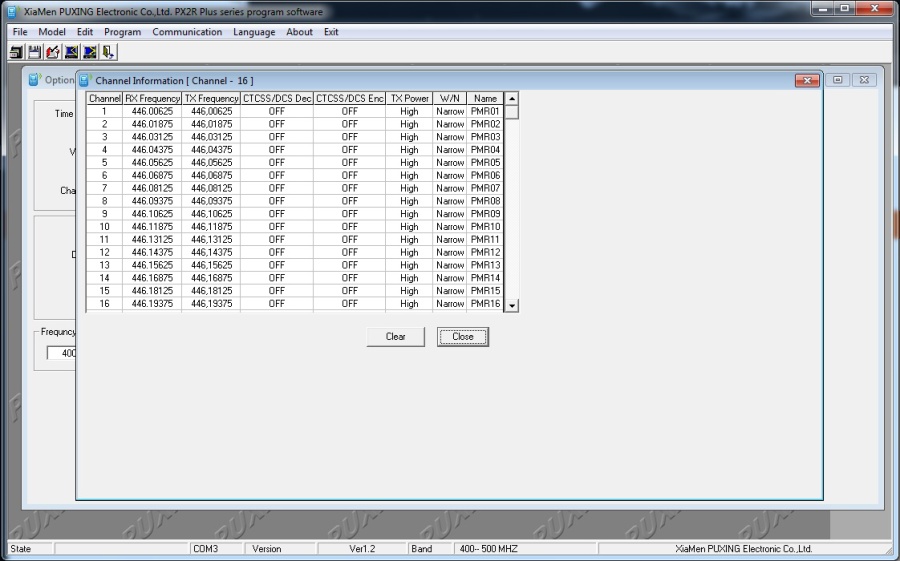Image resolution: width=900 pixels, height=561 pixels.
Task: Open the Communication menu
Action: pos(187,32)
